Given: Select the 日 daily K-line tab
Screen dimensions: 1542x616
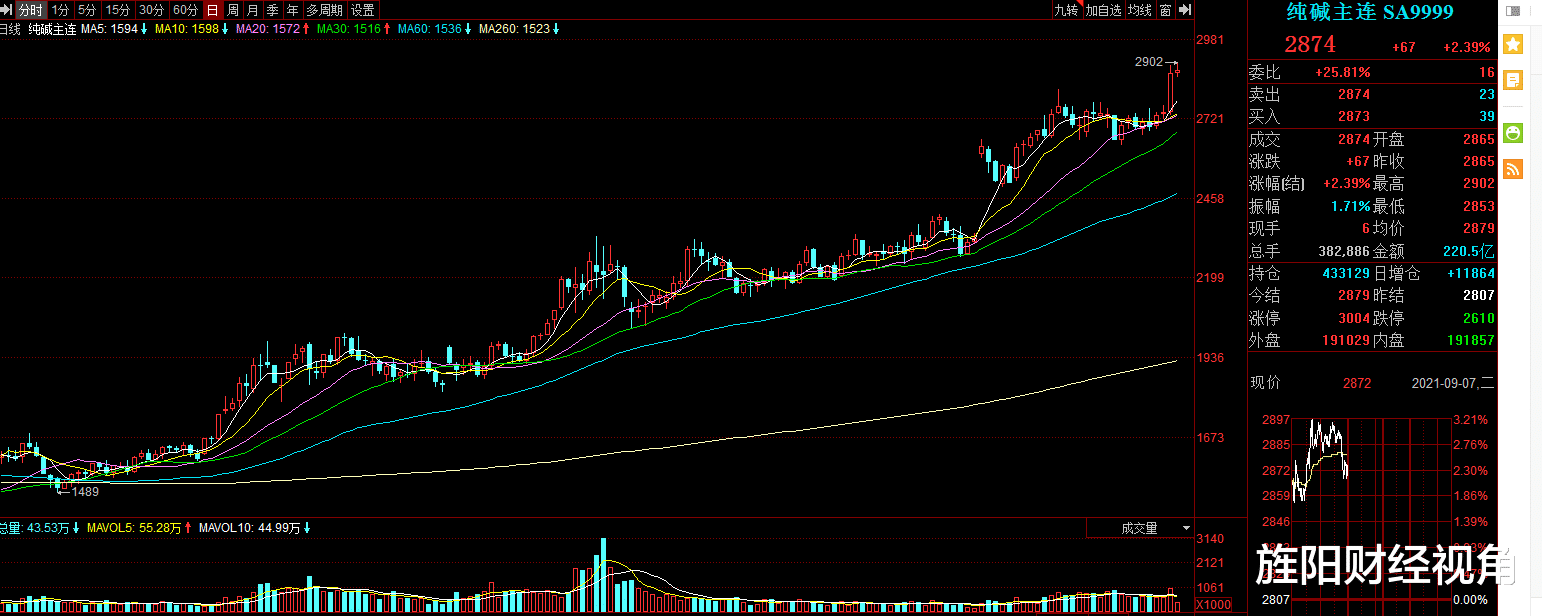Looking at the screenshot, I should coord(212,10).
